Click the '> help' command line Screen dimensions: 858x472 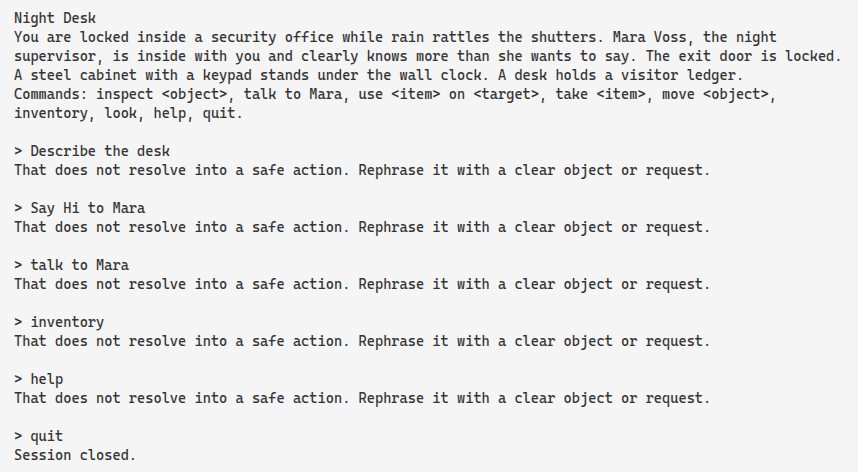(39, 379)
